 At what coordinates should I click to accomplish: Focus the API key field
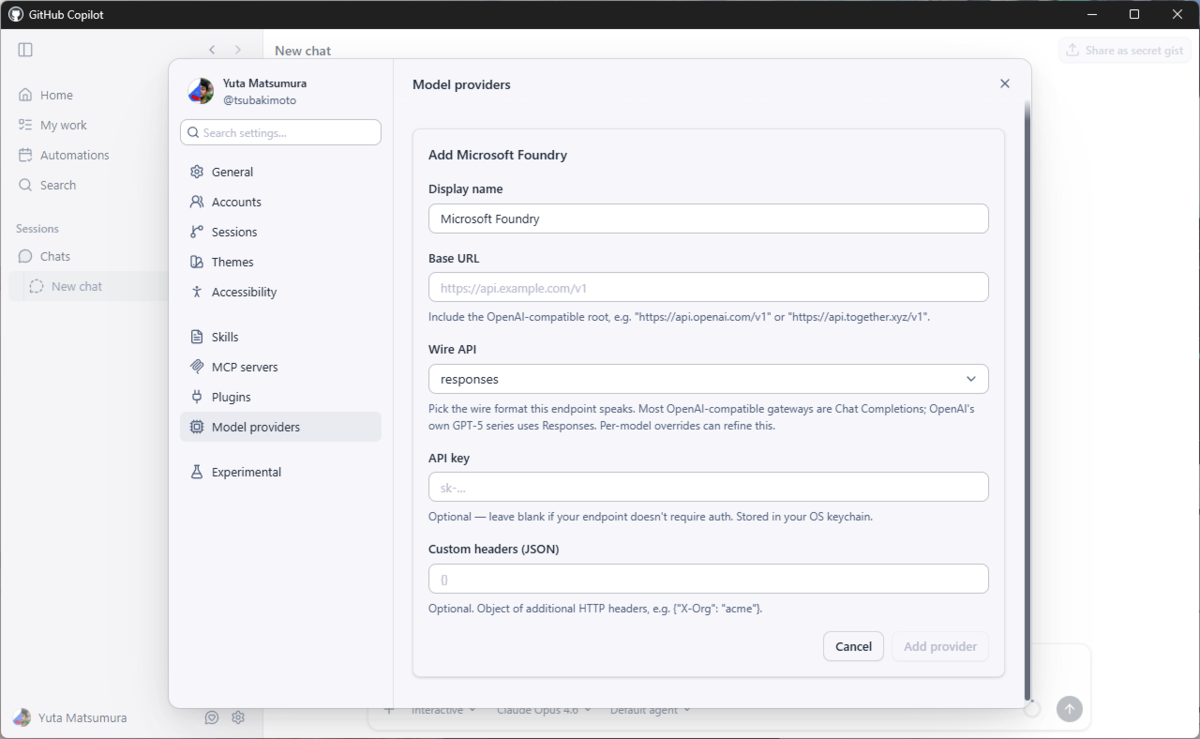coord(708,487)
